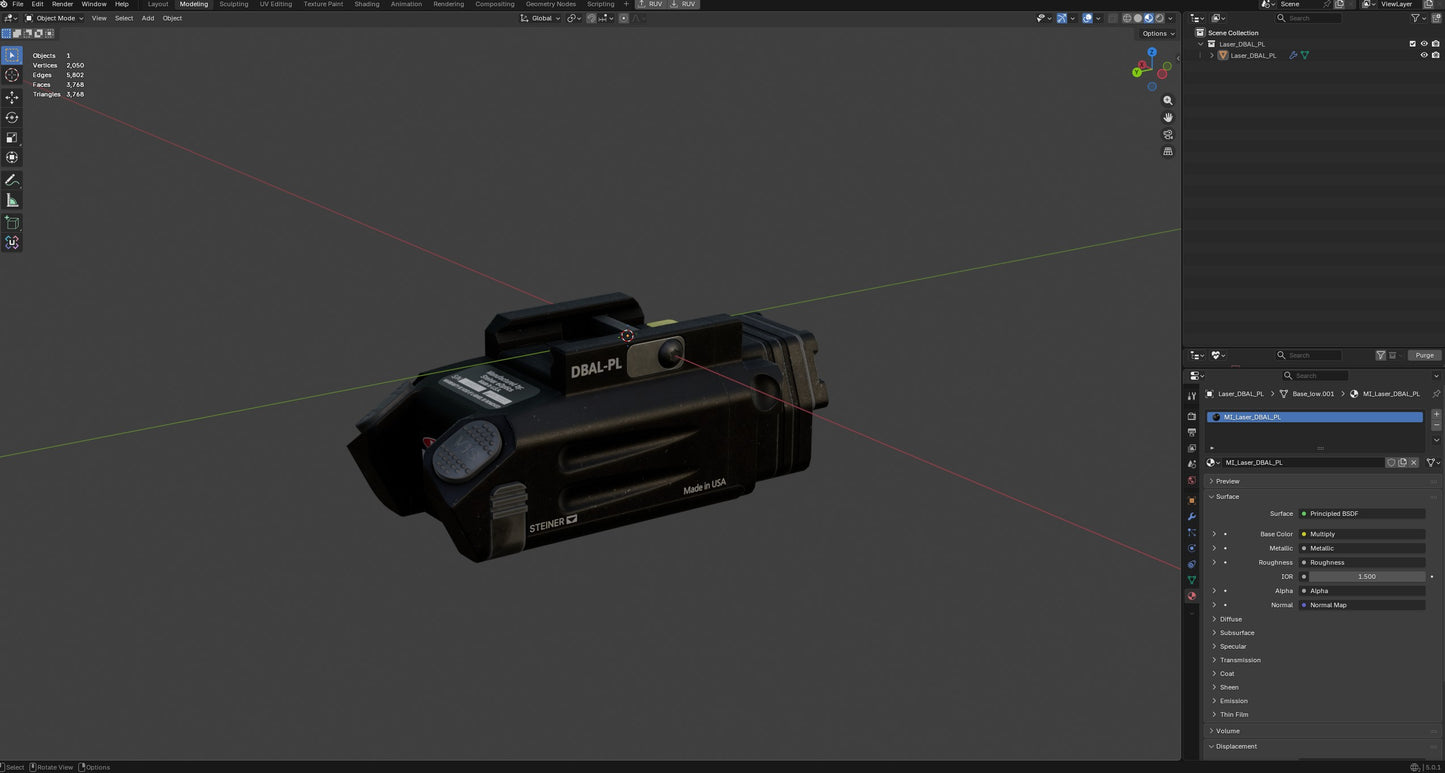Select the Measure tool
The image size is (1445, 773).
[12, 200]
